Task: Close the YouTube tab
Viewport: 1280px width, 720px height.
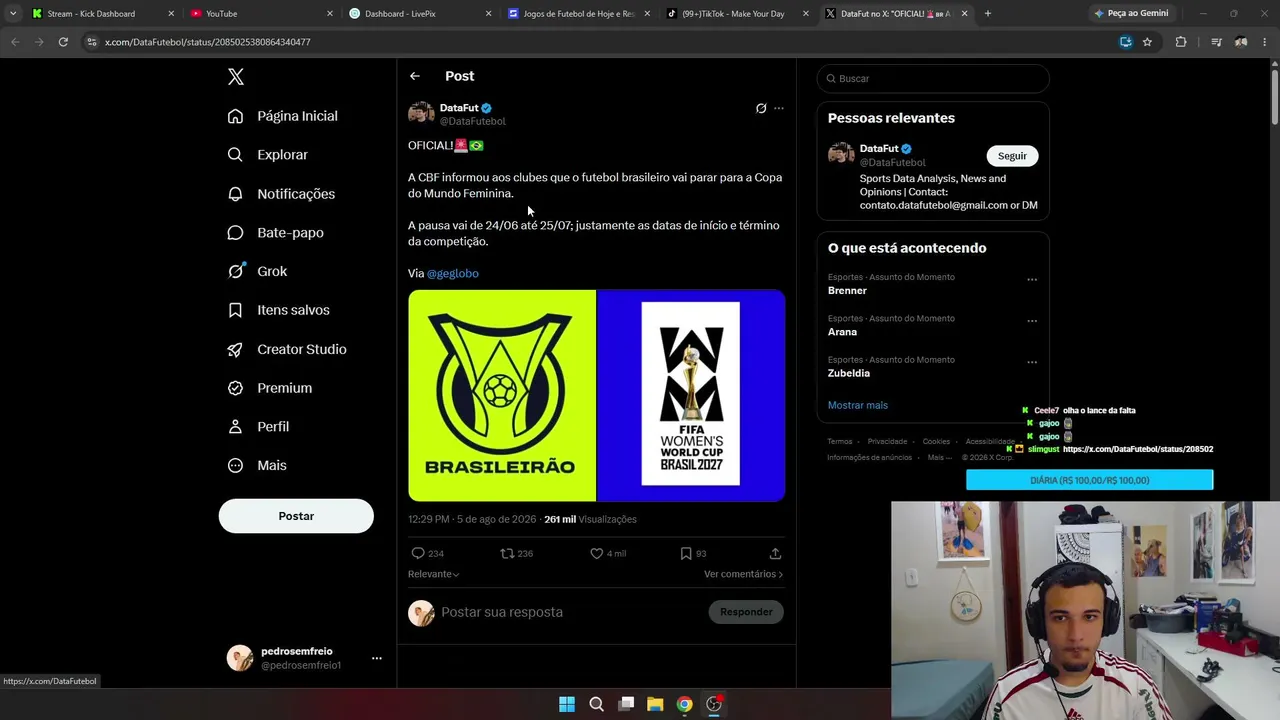Action: (330, 14)
